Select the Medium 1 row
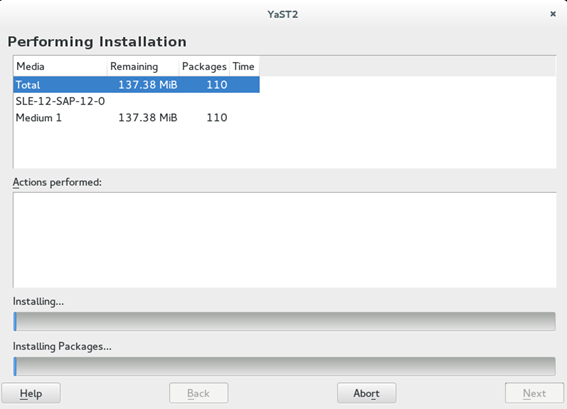 point(137,118)
